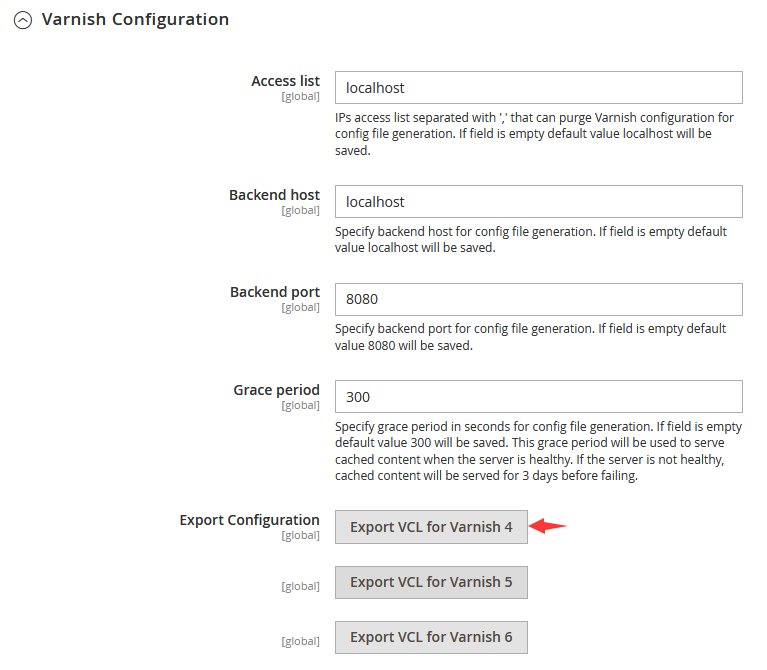Click the Export Configuration label
The image size is (767, 670).
pos(249,520)
